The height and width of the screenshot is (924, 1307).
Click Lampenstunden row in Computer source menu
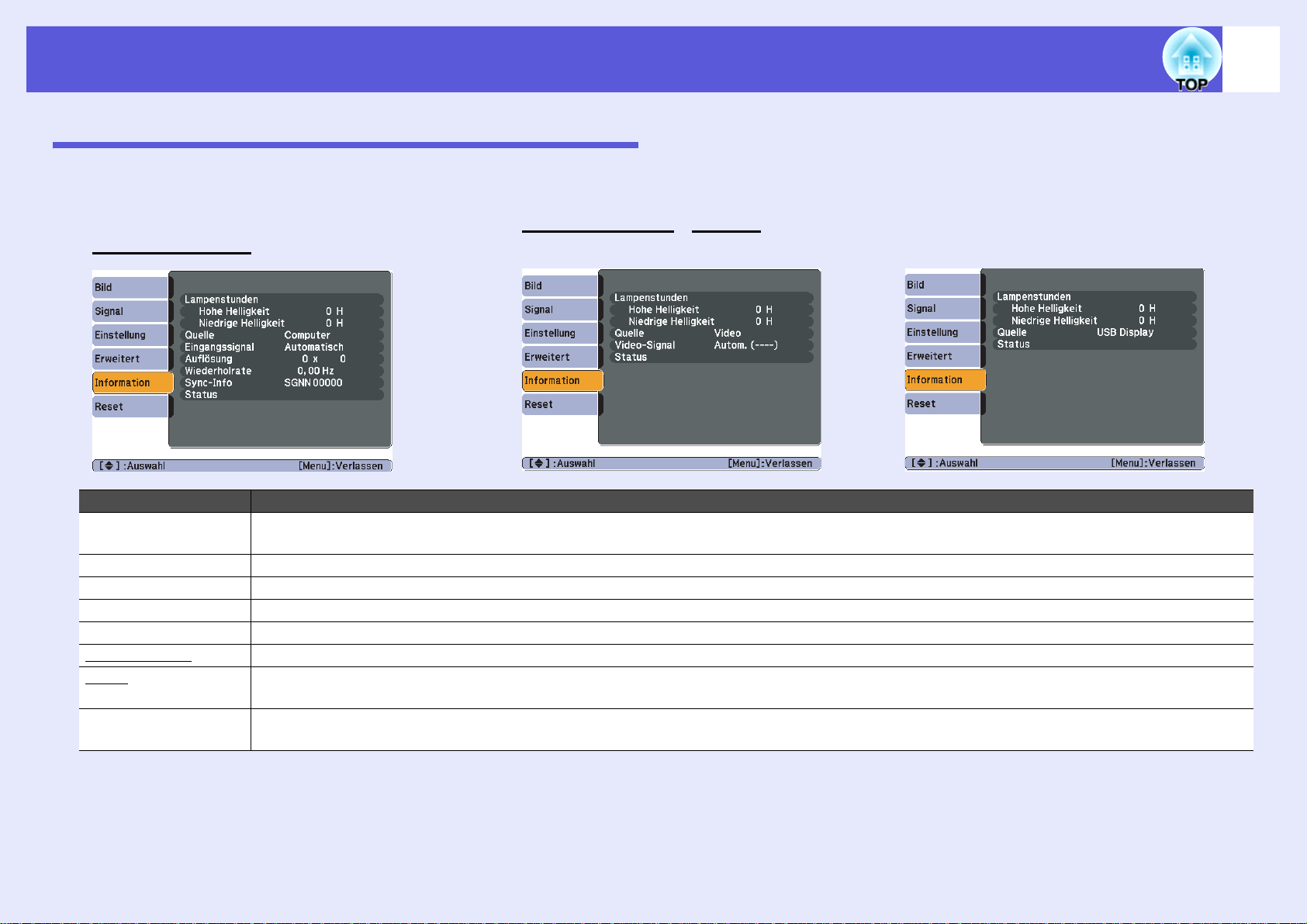282,299
